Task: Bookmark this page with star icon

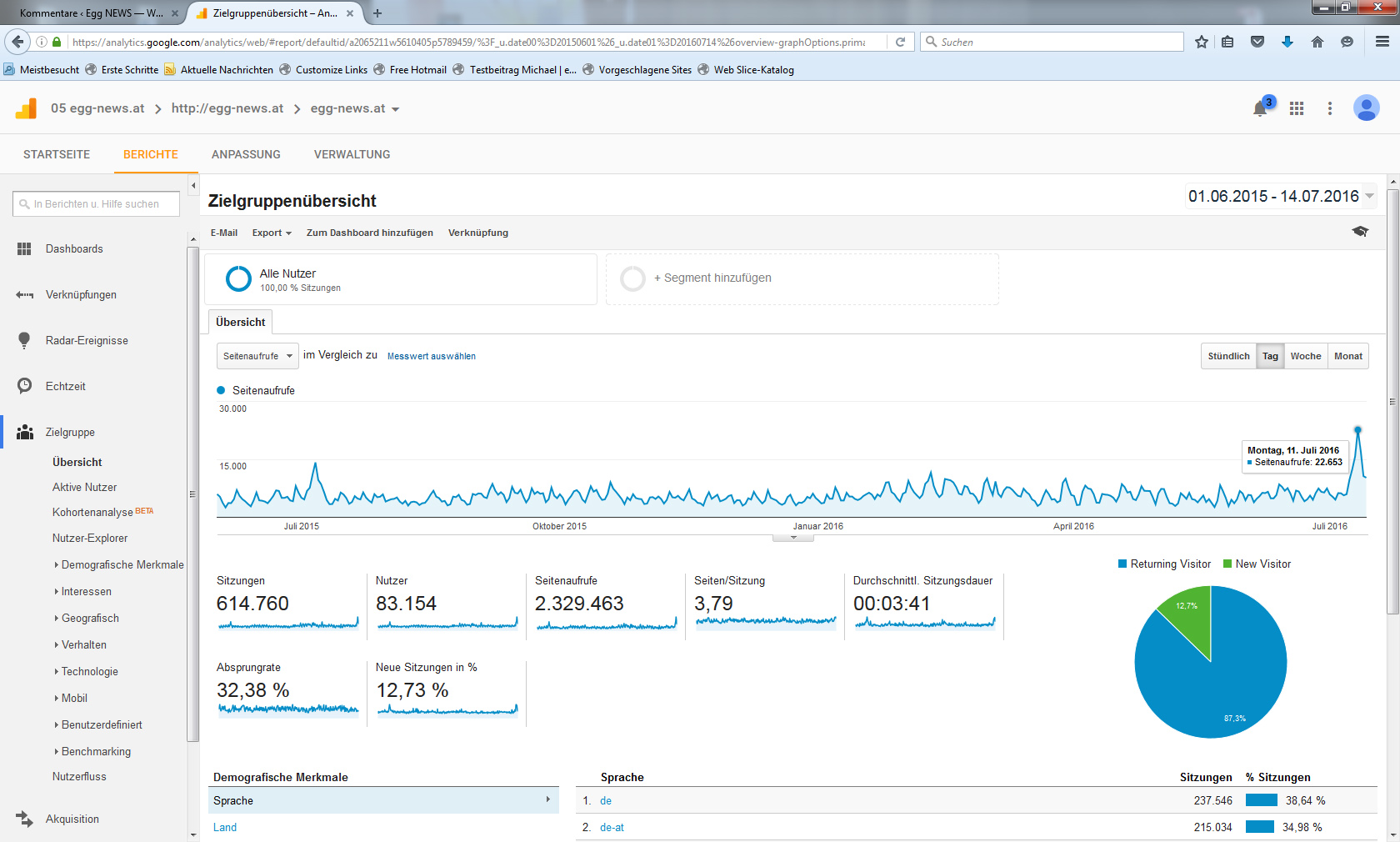Action: 1202,42
